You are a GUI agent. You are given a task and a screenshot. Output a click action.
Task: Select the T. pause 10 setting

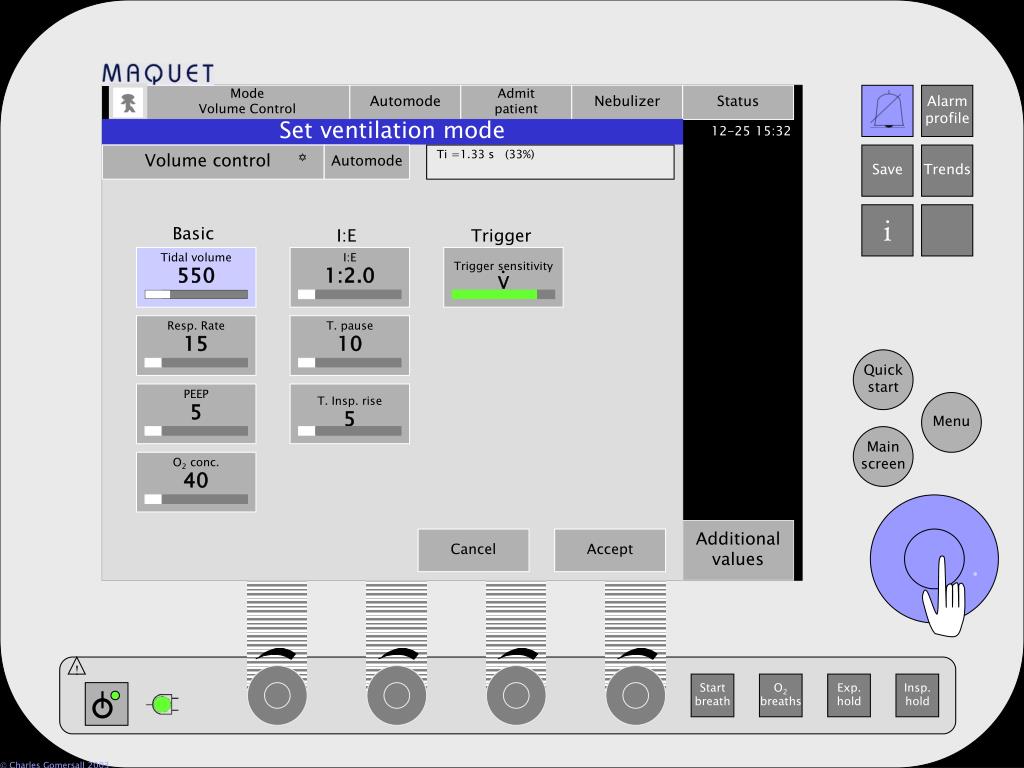point(350,345)
